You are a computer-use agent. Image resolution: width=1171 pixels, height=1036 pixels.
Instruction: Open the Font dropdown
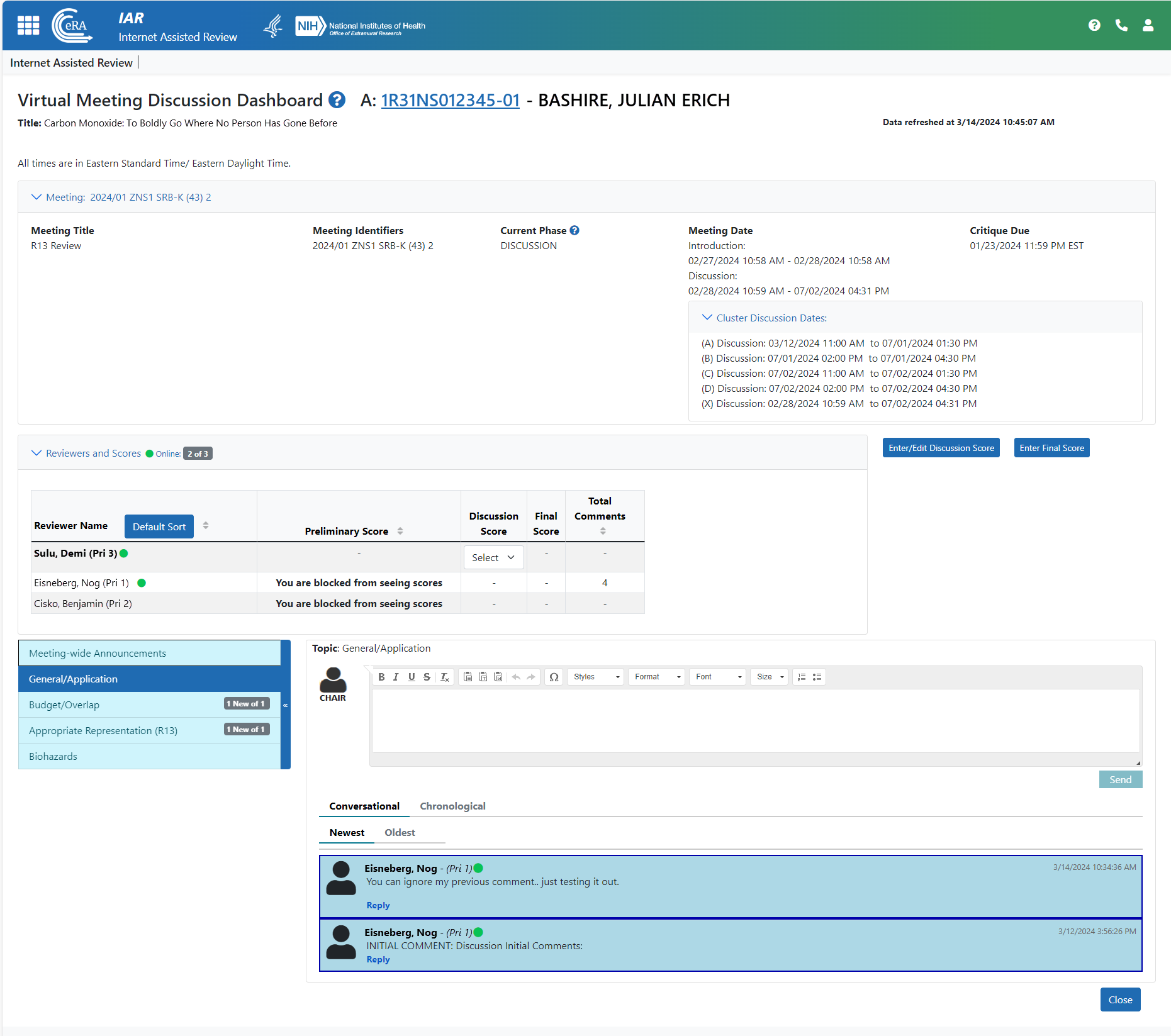(717, 677)
